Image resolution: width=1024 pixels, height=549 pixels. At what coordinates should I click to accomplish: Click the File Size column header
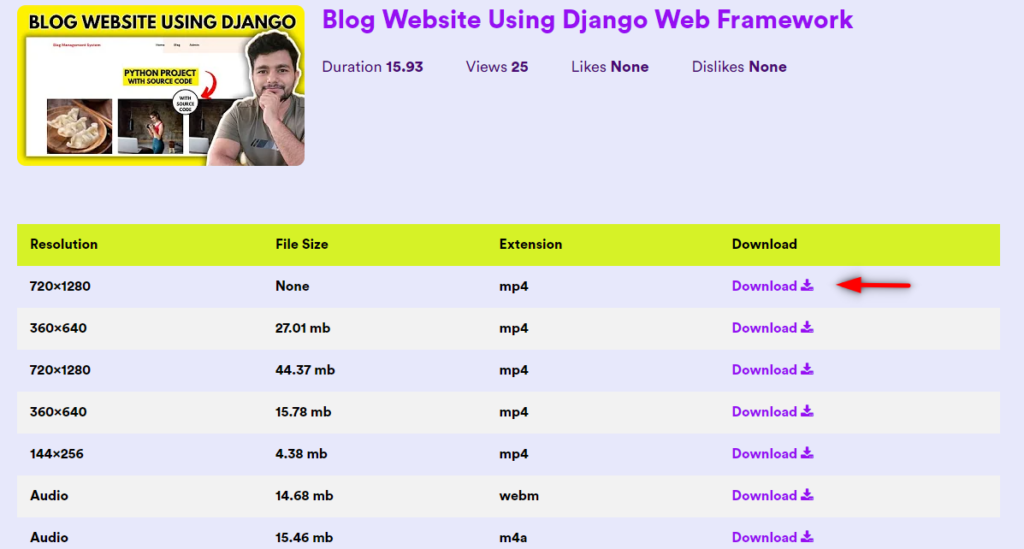pos(302,244)
